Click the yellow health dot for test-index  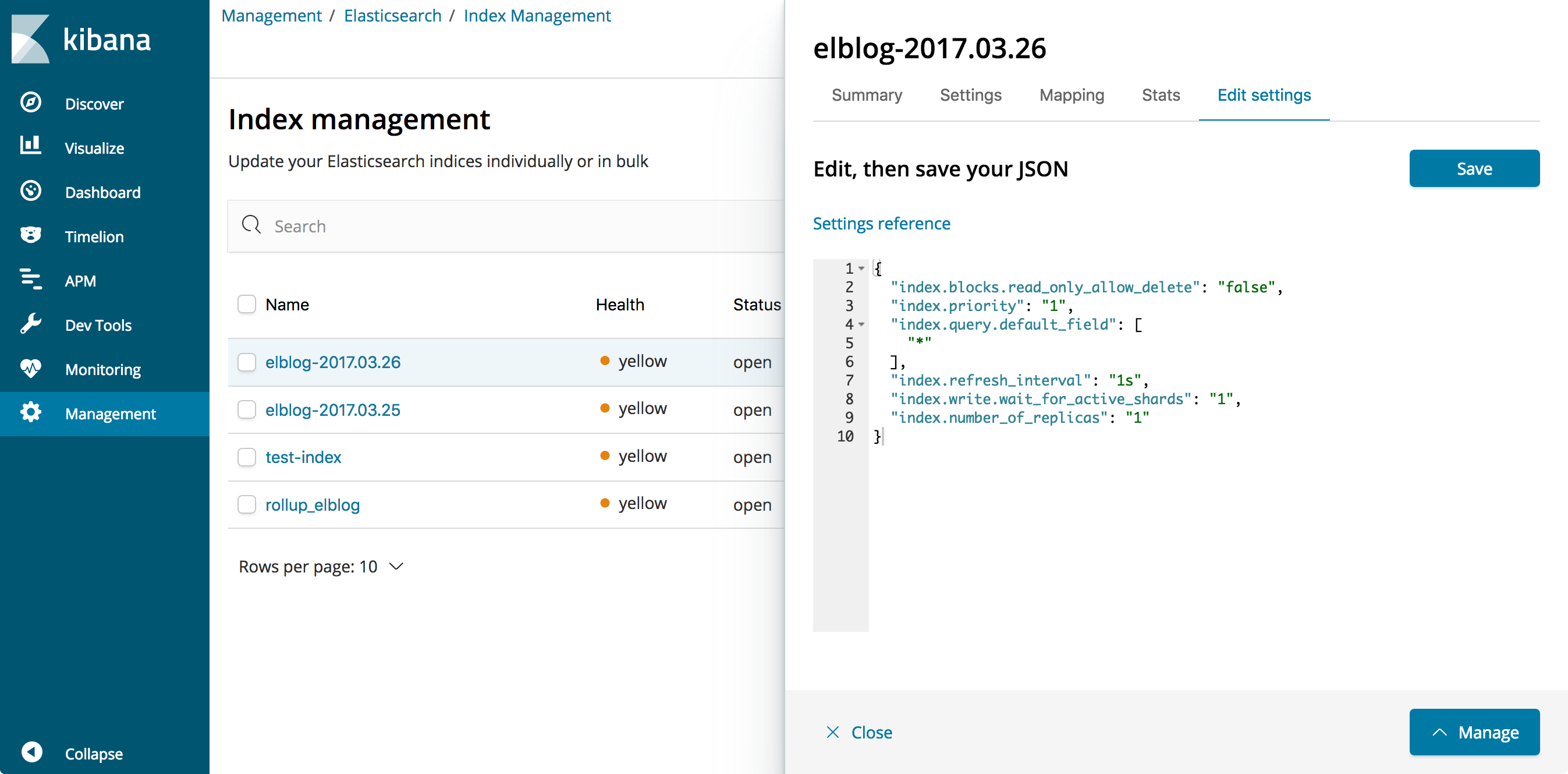[x=605, y=455]
